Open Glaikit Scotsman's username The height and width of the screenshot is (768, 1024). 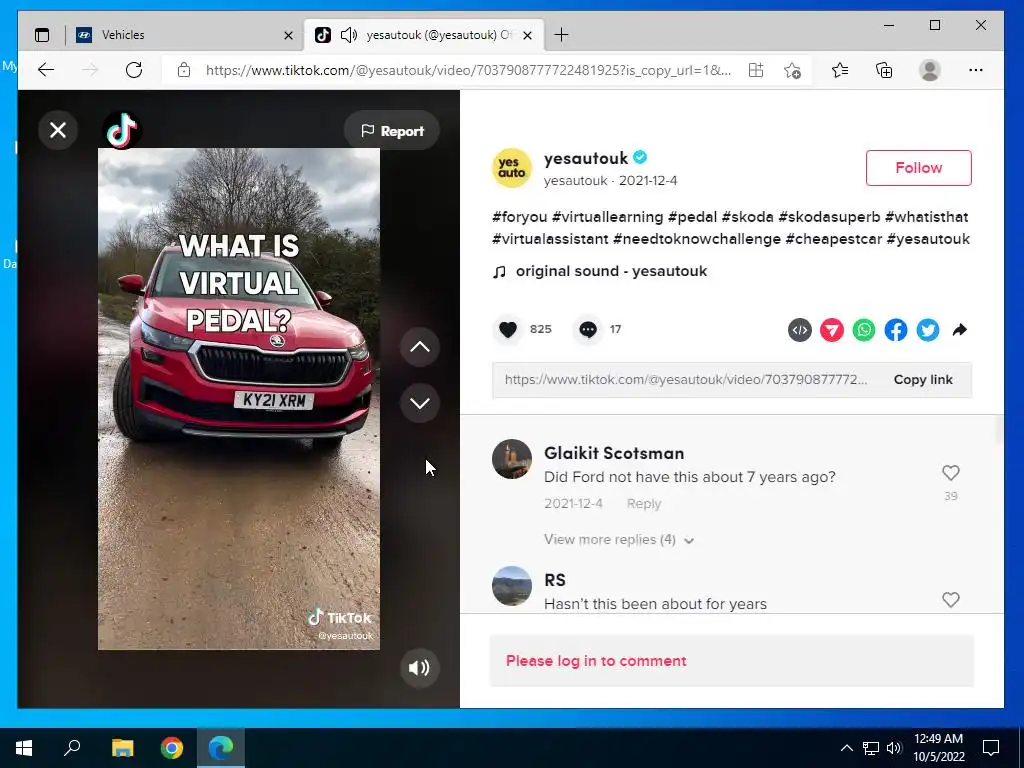614,453
